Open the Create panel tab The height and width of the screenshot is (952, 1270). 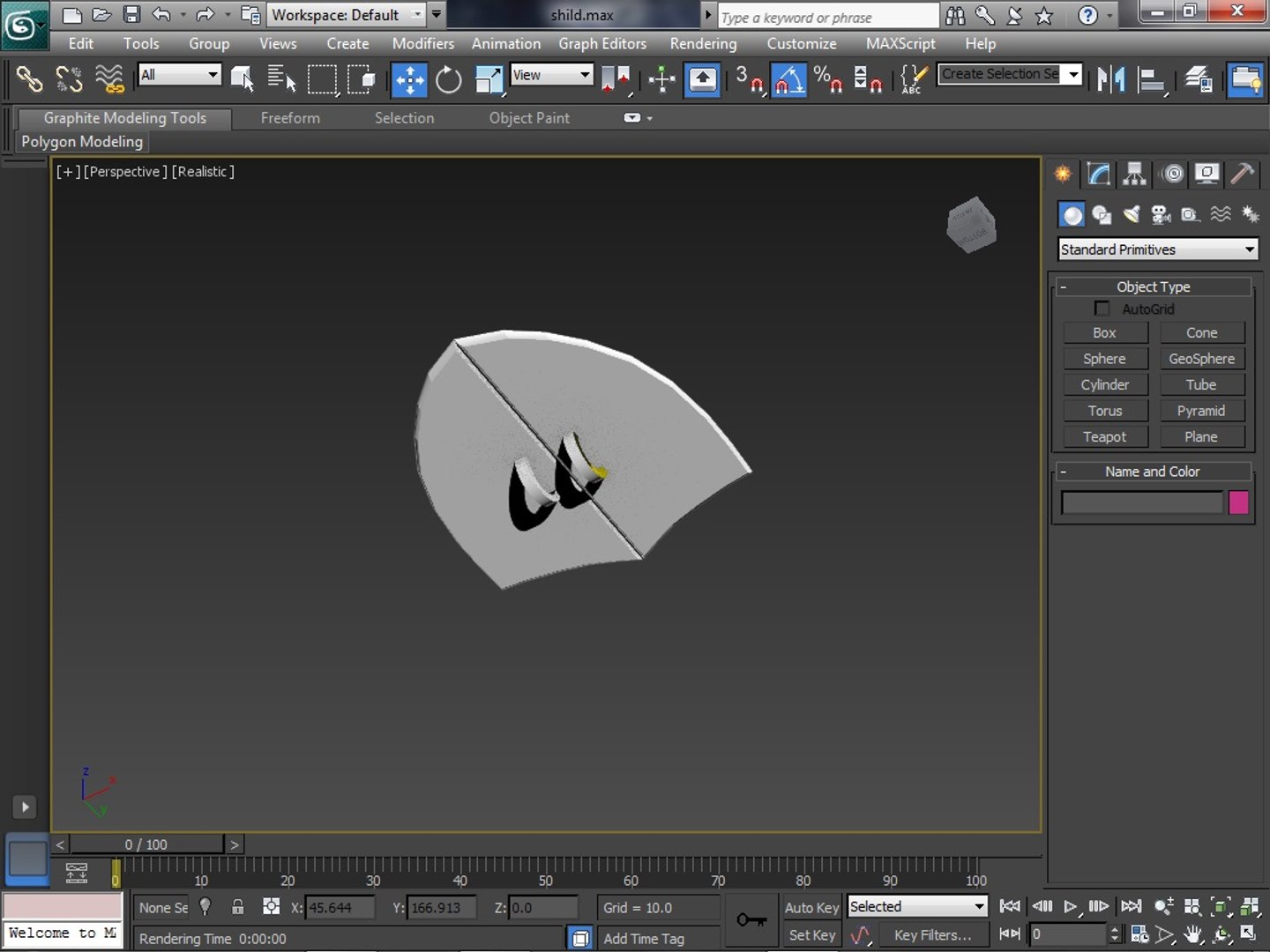click(1063, 174)
